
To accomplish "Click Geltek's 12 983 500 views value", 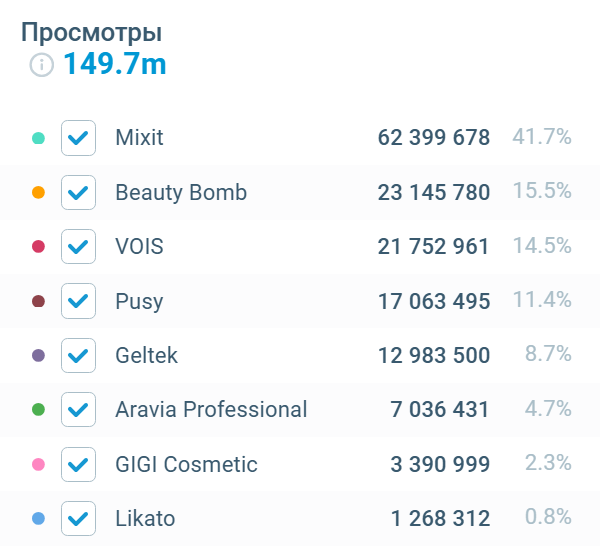I will tap(434, 355).
